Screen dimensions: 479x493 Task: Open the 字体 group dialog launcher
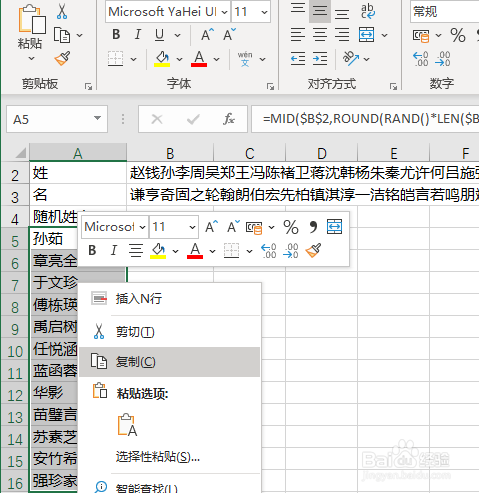coord(270,87)
